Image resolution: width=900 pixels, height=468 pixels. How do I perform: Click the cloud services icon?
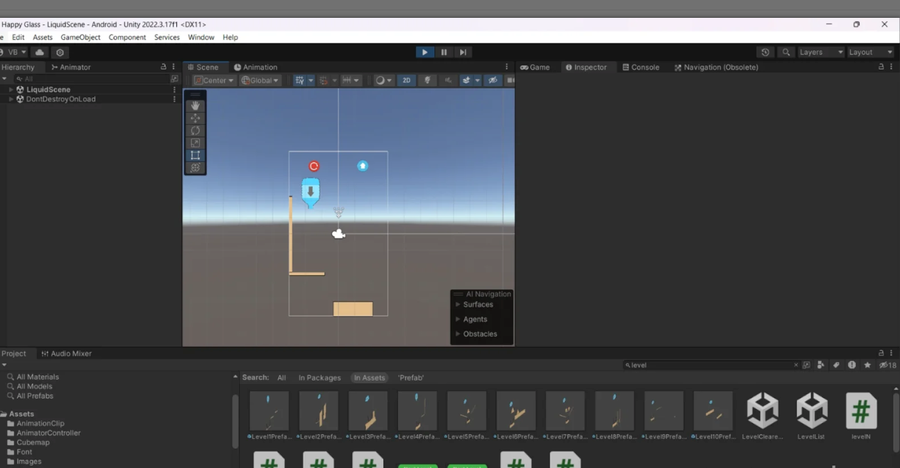(x=40, y=52)
